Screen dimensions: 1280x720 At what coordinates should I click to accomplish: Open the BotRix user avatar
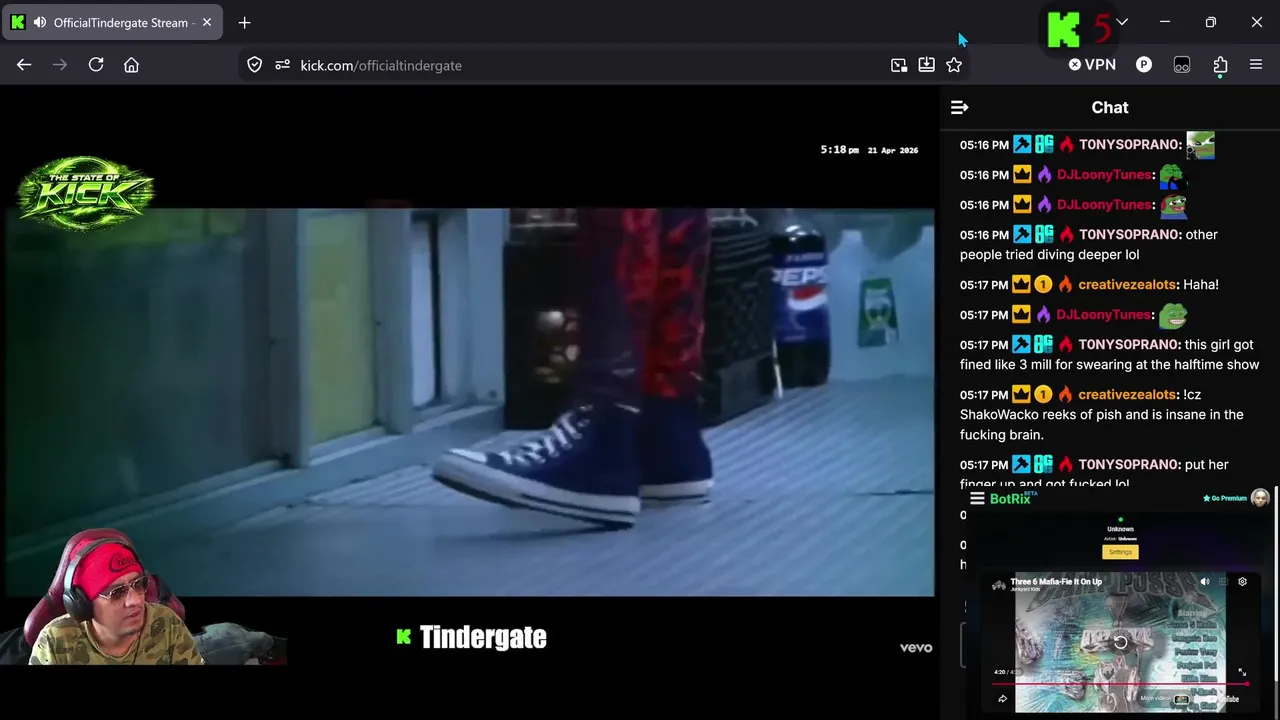point(1260,497)
